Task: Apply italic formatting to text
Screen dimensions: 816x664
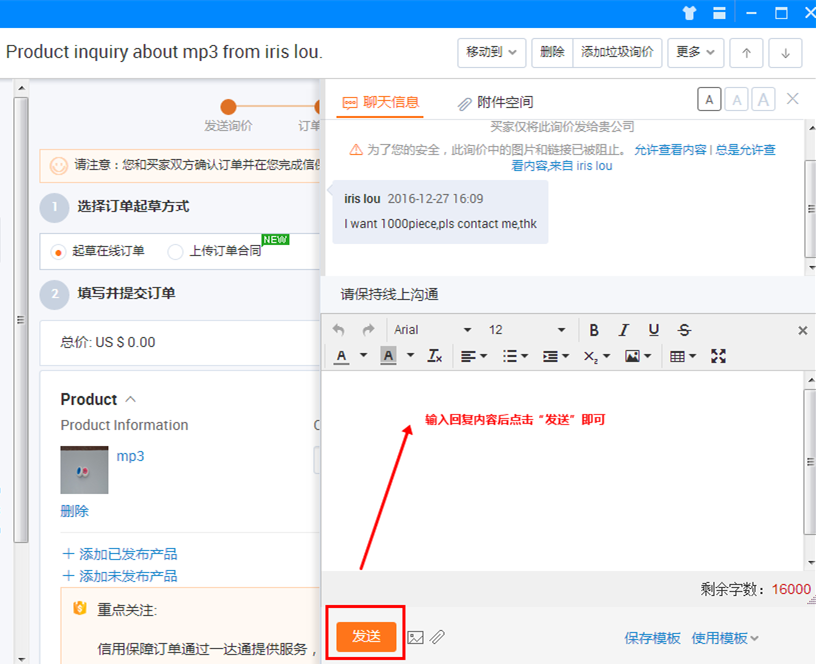Action: (624, 330)
